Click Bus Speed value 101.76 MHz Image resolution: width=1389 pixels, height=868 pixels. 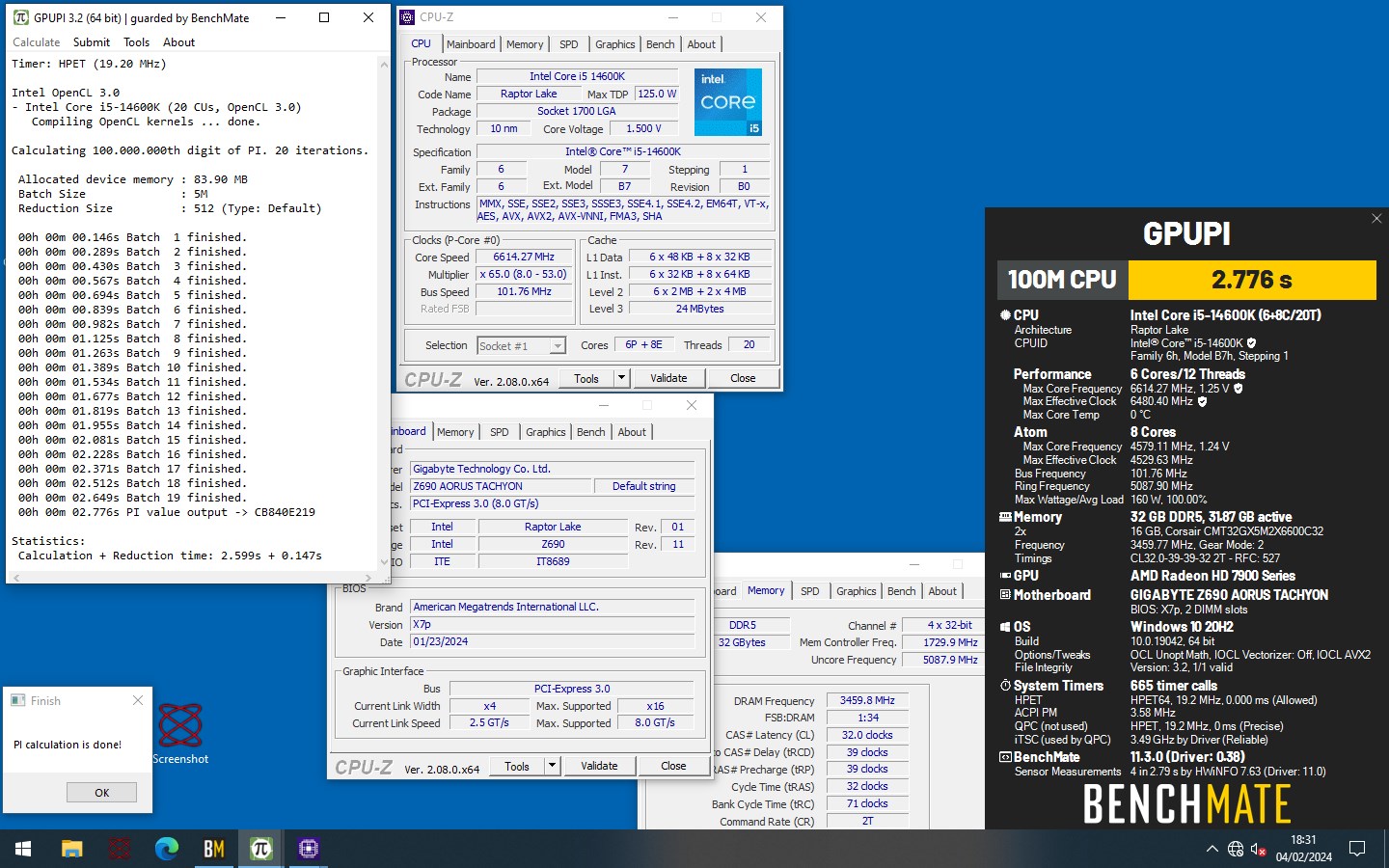point(524,292)
